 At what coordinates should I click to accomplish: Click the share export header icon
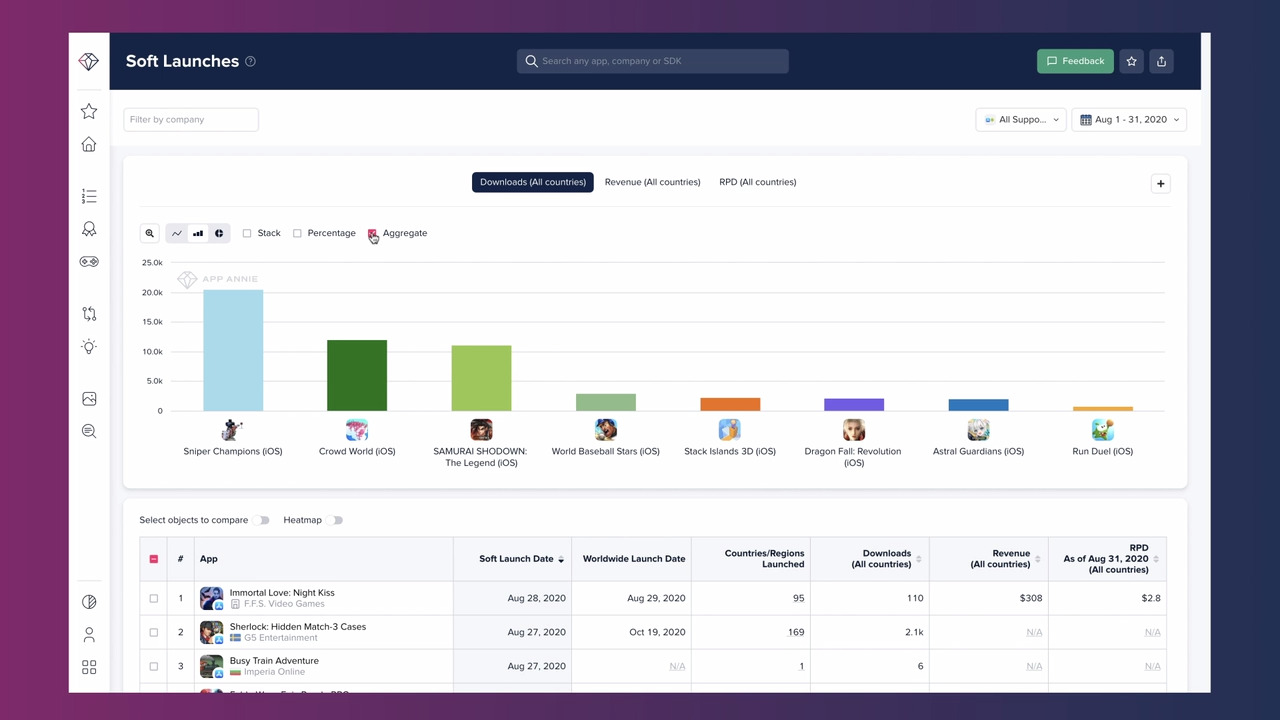point(1161,61)
